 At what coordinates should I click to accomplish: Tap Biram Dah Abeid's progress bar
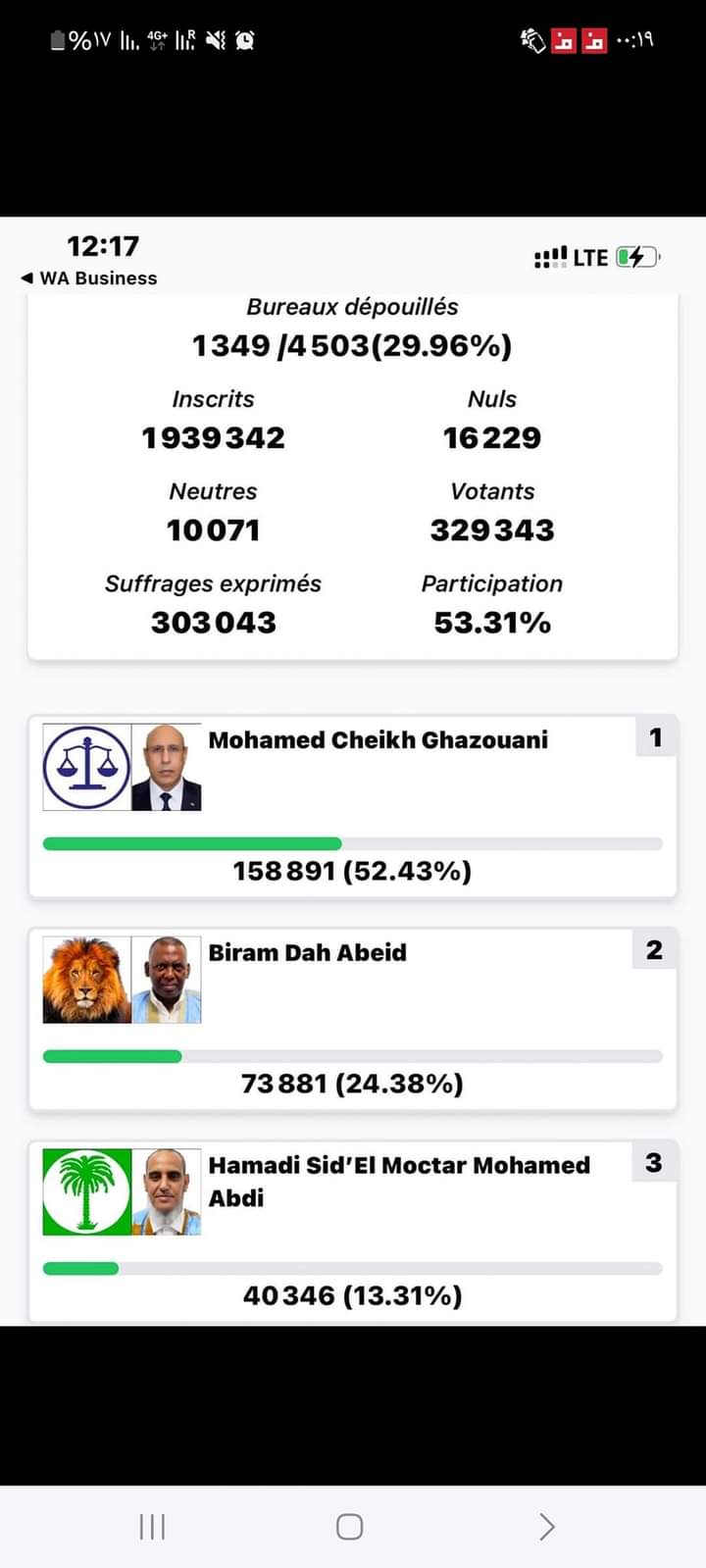click(x=353, y=1056)
